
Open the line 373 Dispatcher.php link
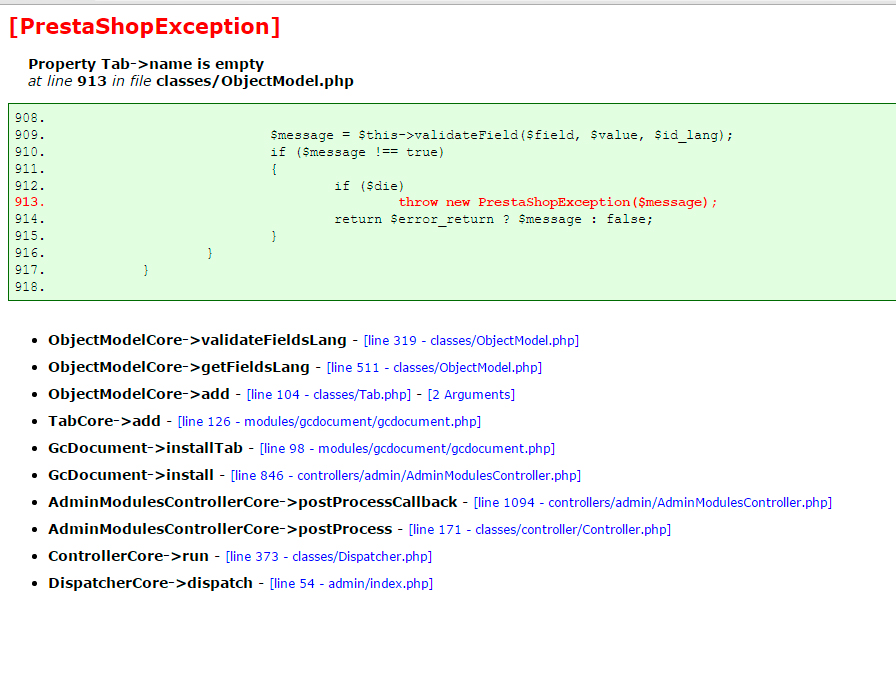coord(329,556)
